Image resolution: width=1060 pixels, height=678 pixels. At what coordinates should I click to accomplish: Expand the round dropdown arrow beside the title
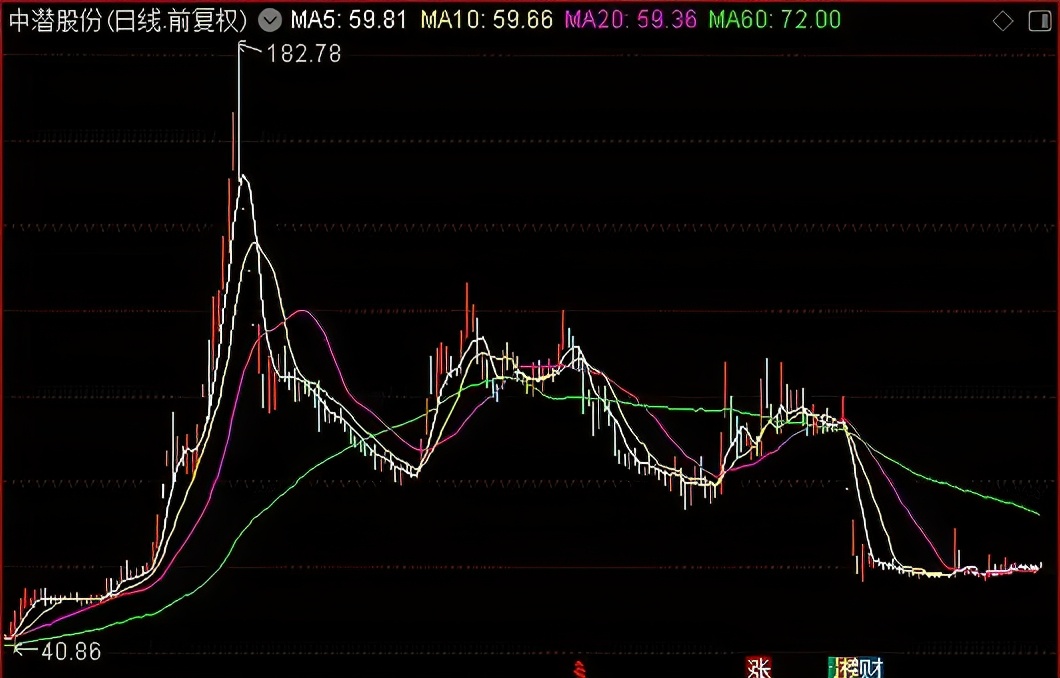pos(269,19)
